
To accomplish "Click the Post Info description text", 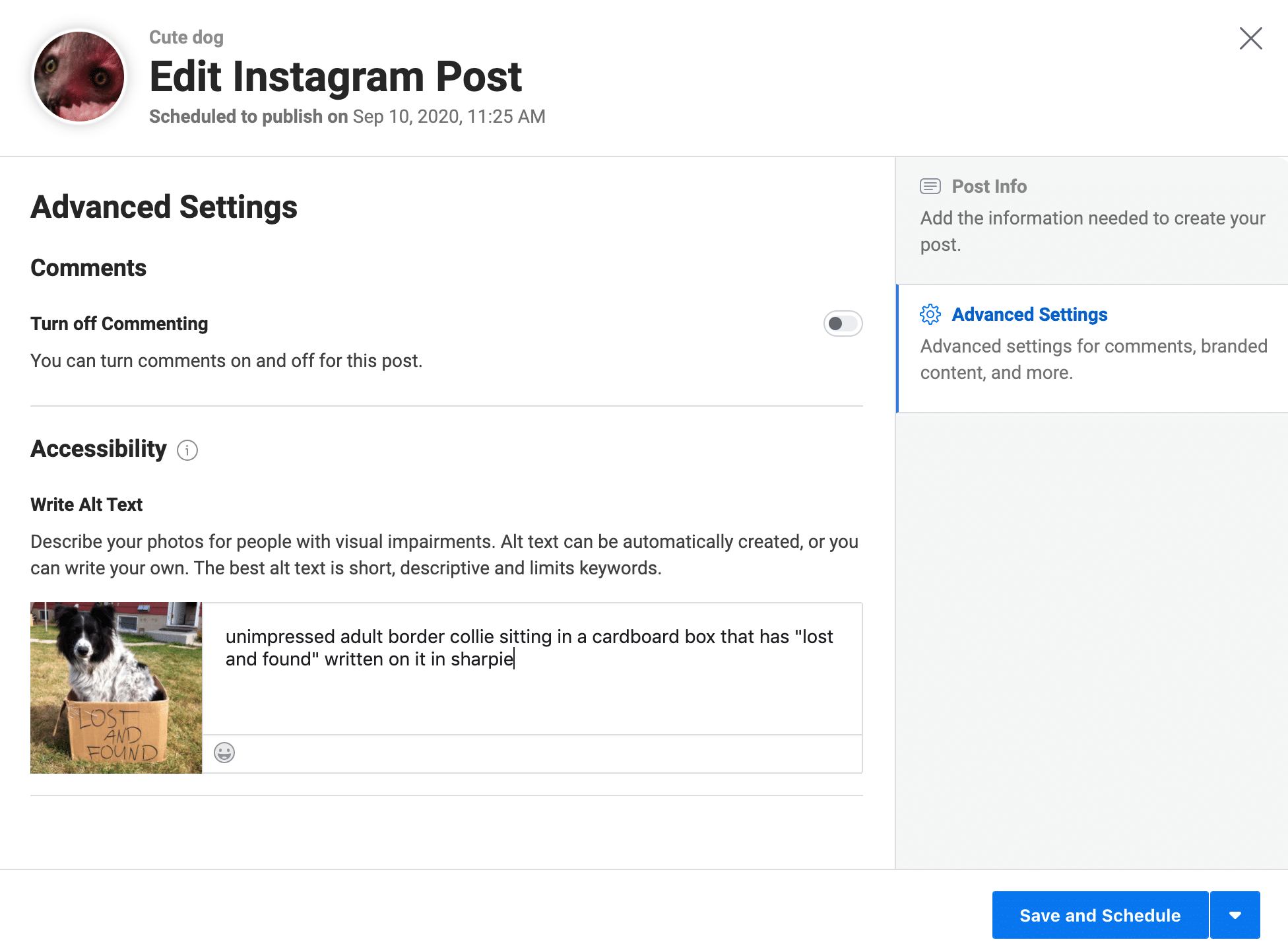I will (x=1093, y=231).
